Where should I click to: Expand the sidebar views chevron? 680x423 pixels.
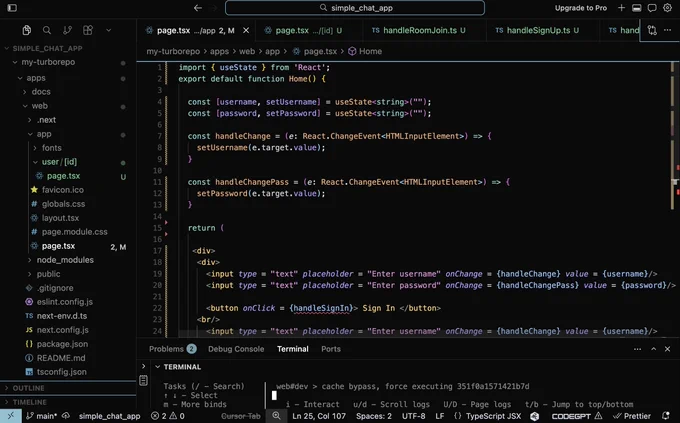(108, 30)
